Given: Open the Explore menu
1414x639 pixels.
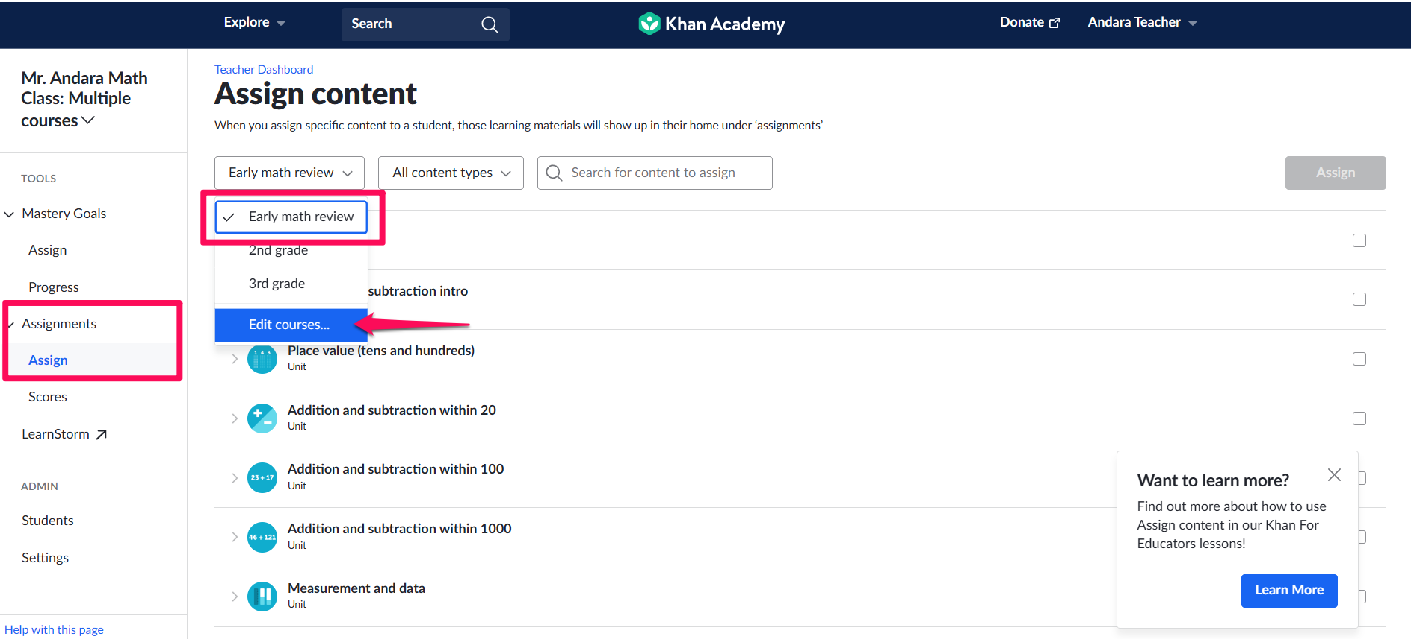Looking at the screenshot, I should pos(254,23).
